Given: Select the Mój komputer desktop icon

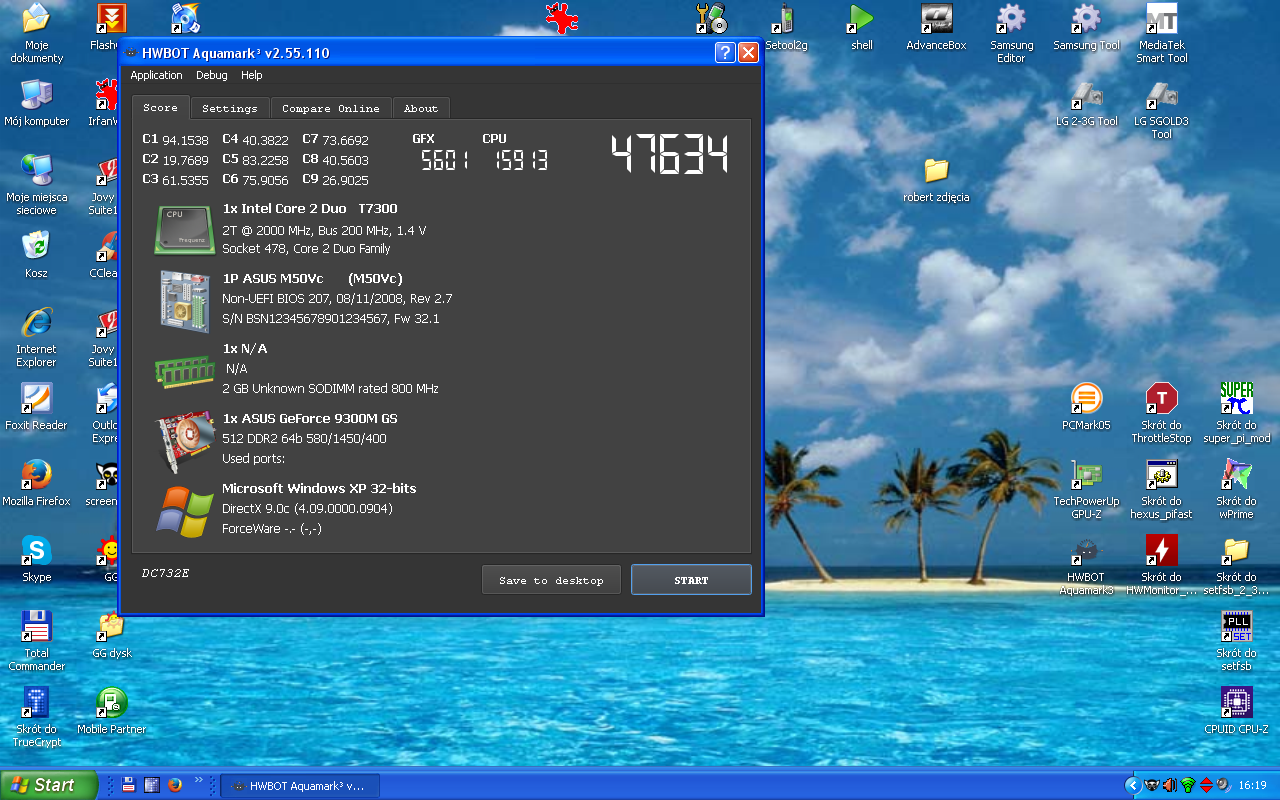Looking at the screenshot, I should pyautogui.click(x=36, y=102).
